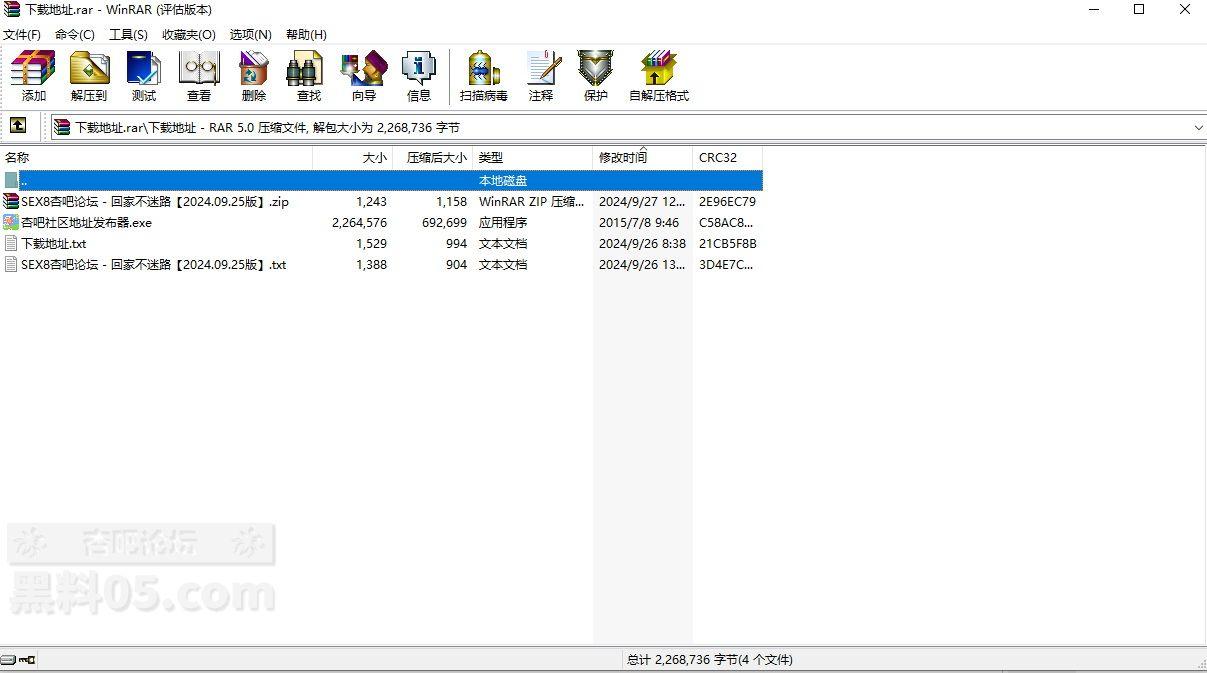Image resolution: width=1207 pixels, height=673 pixels.
Task: Open the 自解压格式 SFX icon
Action: click(659, 77)
